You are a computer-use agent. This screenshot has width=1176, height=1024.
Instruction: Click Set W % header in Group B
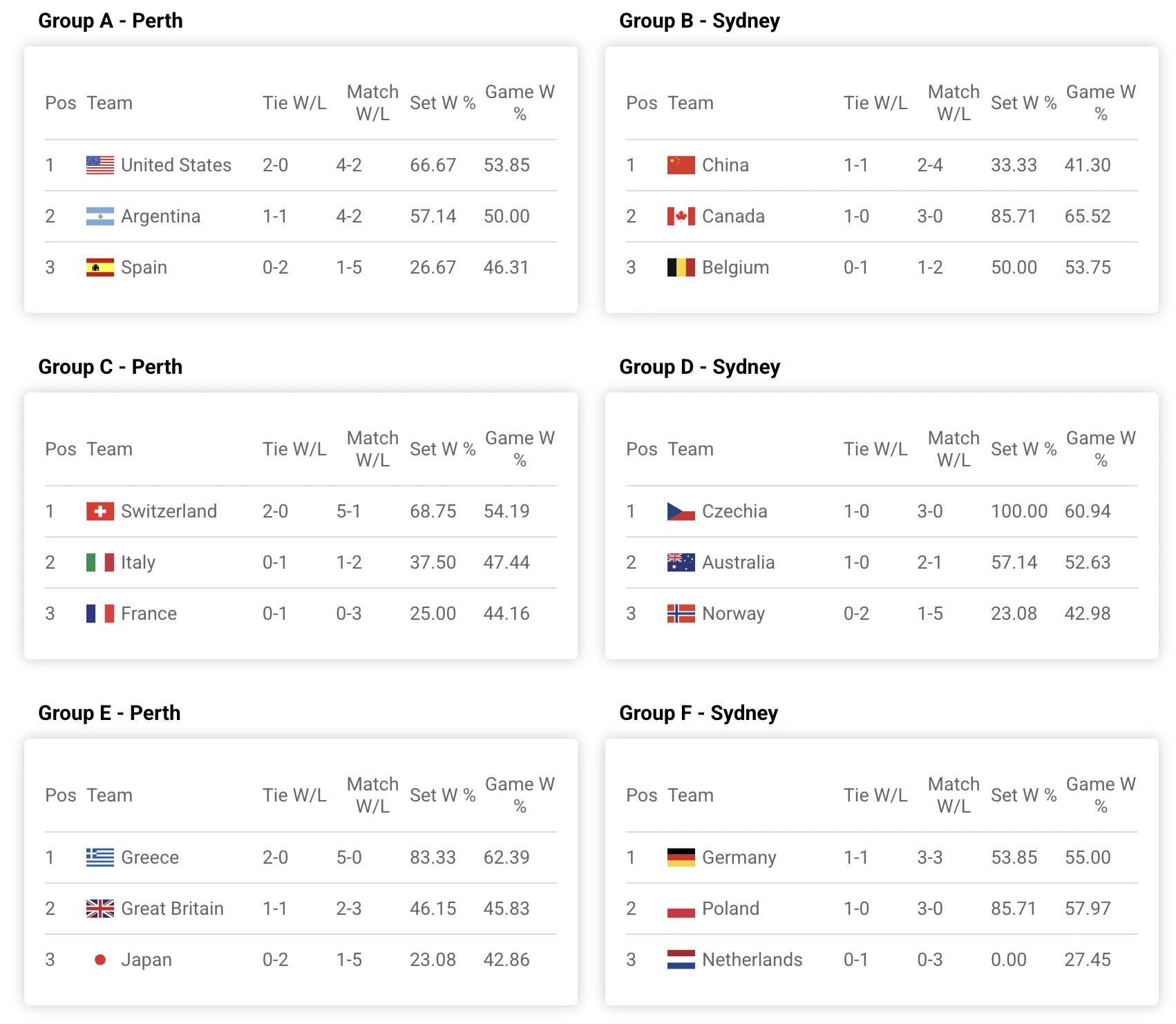pyautogui.click(x=1023, y=103)
